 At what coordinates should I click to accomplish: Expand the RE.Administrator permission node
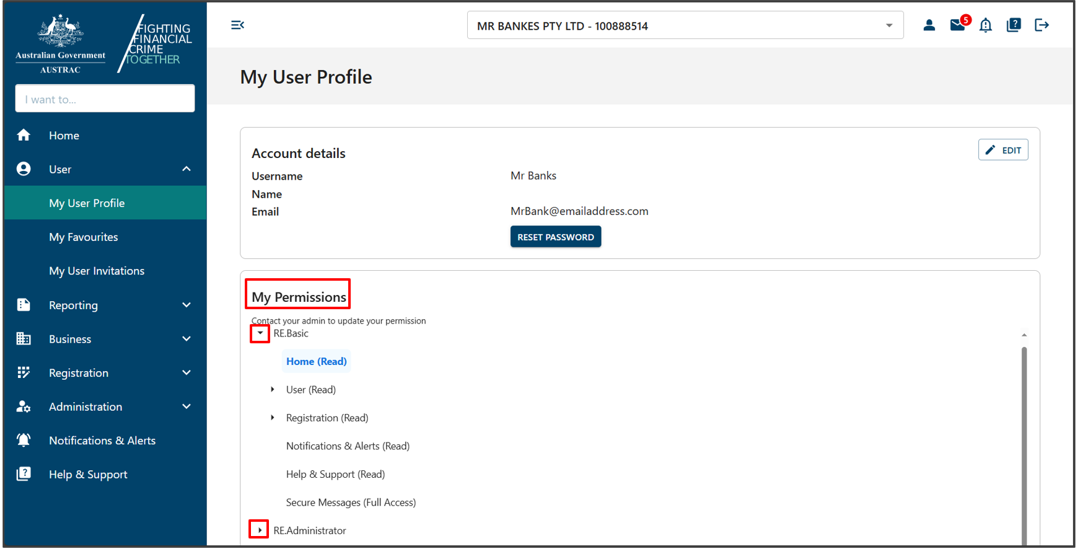coord(259,530)
